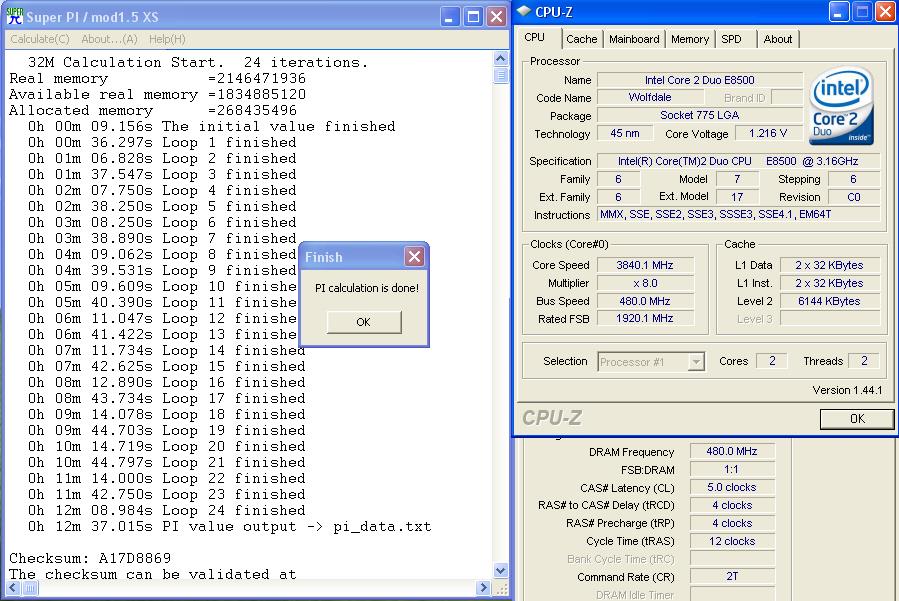Select the CPU tab

point(534,37)
